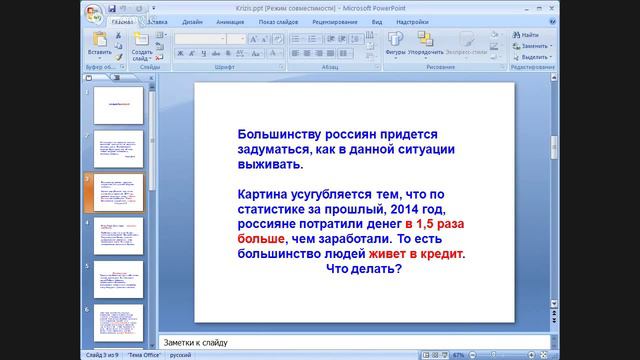Fit slide to current window icon
Screen dimensions: 640x360
click(x=544, y=355)
